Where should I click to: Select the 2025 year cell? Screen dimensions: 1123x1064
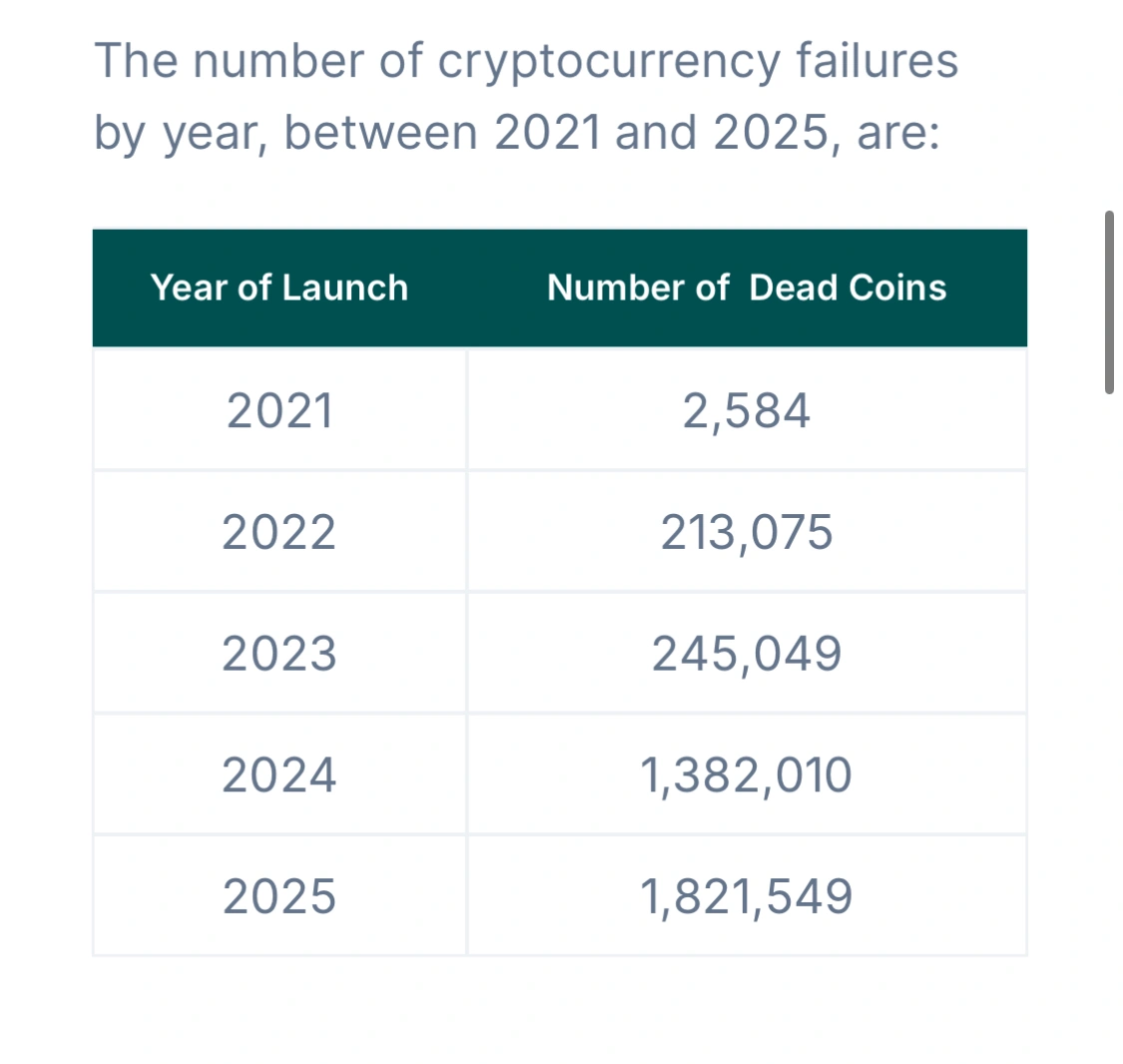point(279,895)
